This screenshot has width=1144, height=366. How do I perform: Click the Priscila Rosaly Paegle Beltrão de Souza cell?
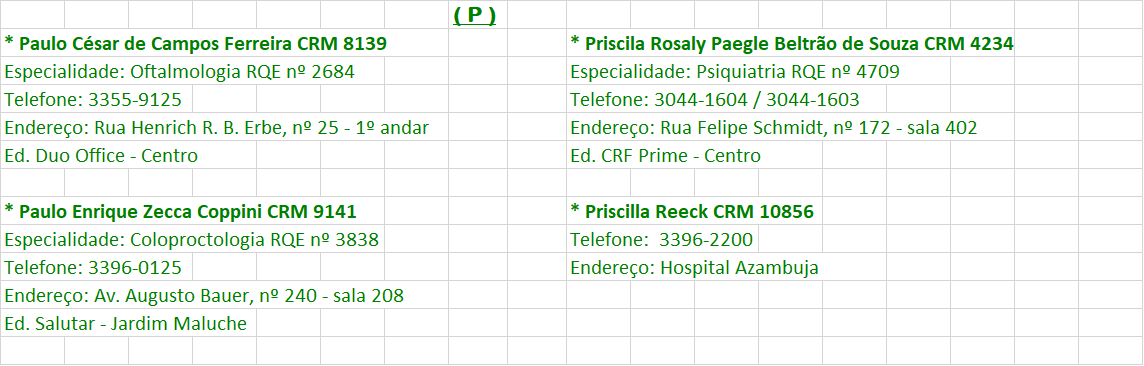click(792, 44)
